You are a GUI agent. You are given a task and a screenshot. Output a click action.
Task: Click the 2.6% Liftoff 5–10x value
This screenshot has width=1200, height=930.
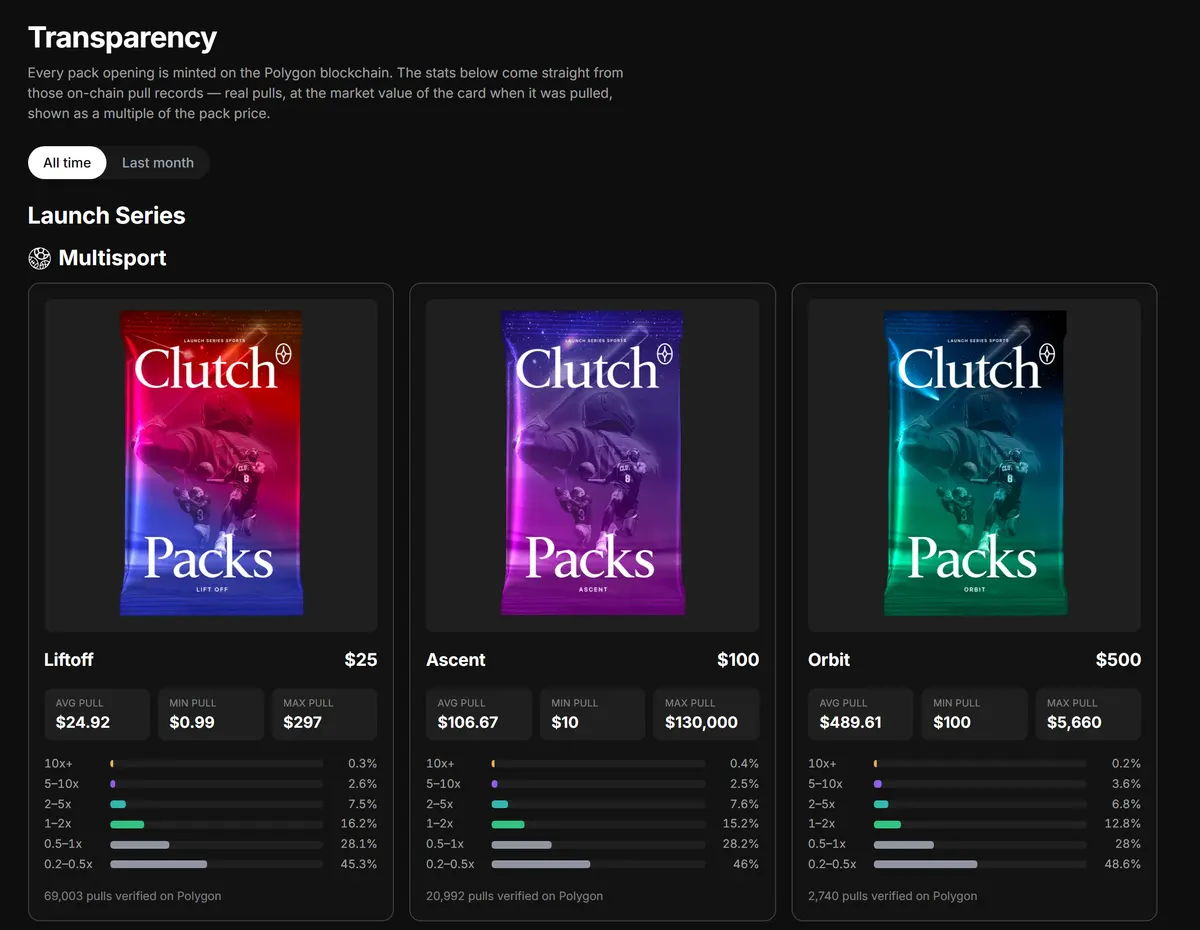pos(362,784)
